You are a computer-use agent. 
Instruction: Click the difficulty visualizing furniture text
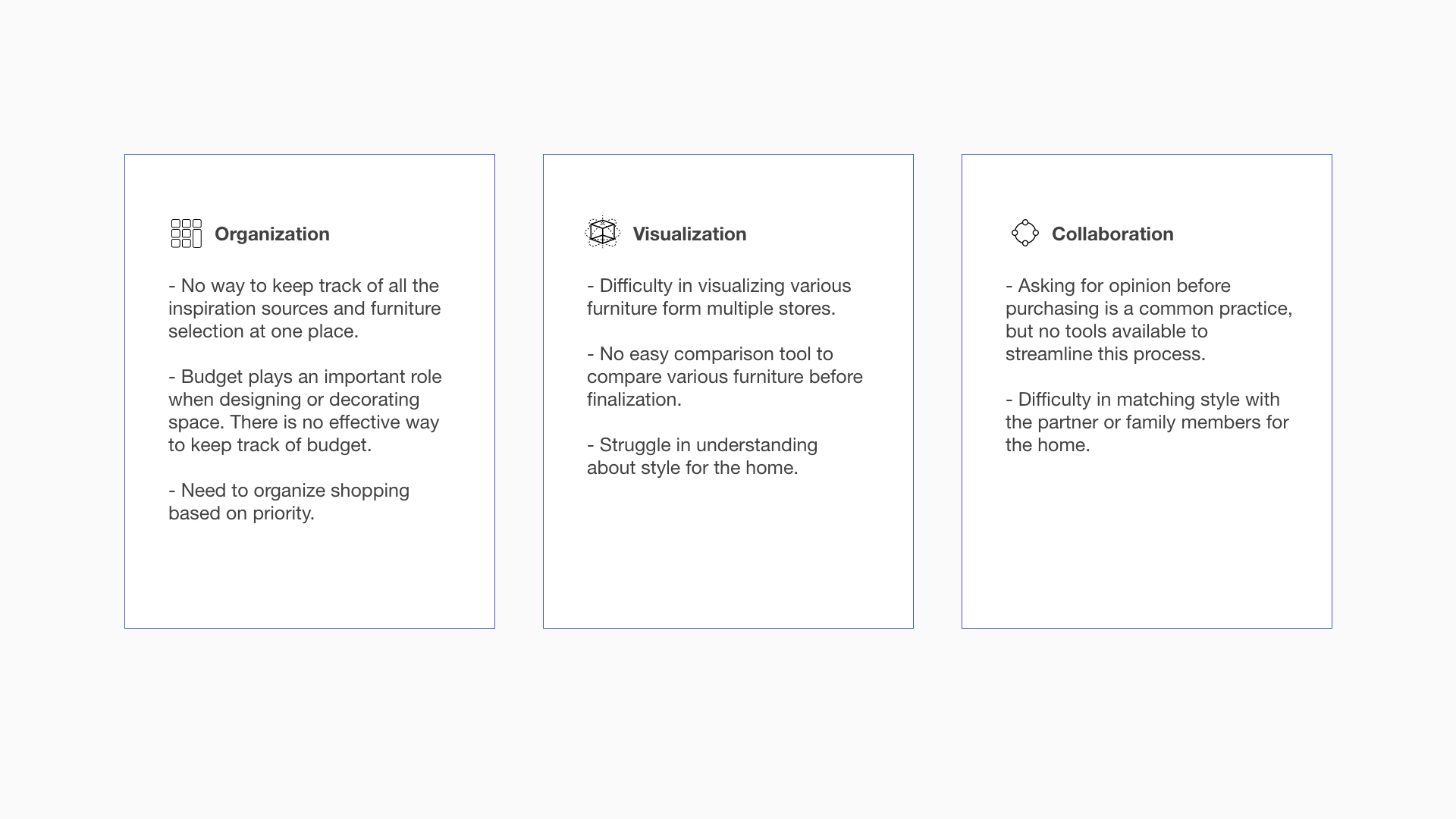coord(719,297)
